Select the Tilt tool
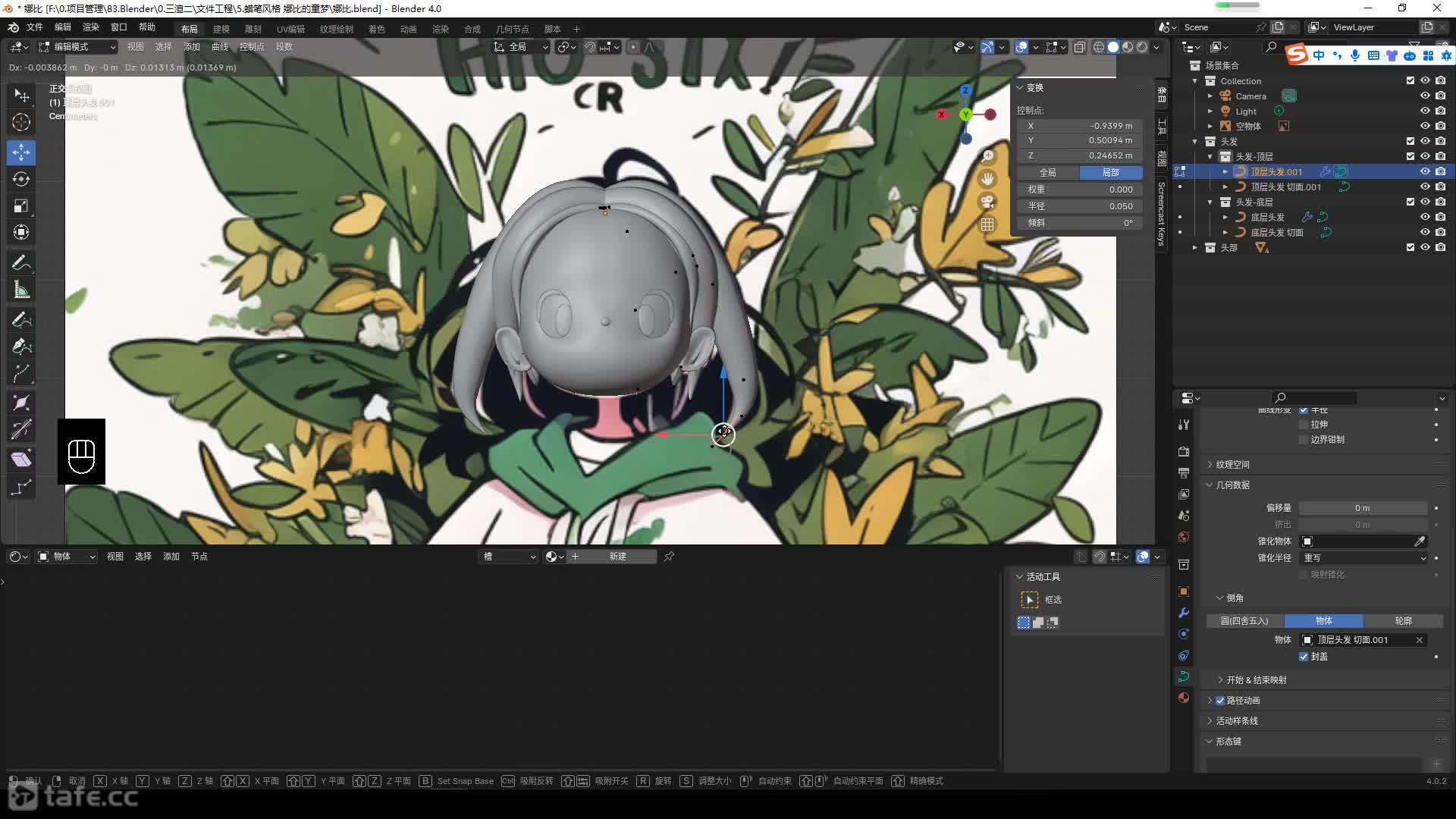Image resolution: width=1456 pixels, height=819 pixels. click(x=21, y=430)
